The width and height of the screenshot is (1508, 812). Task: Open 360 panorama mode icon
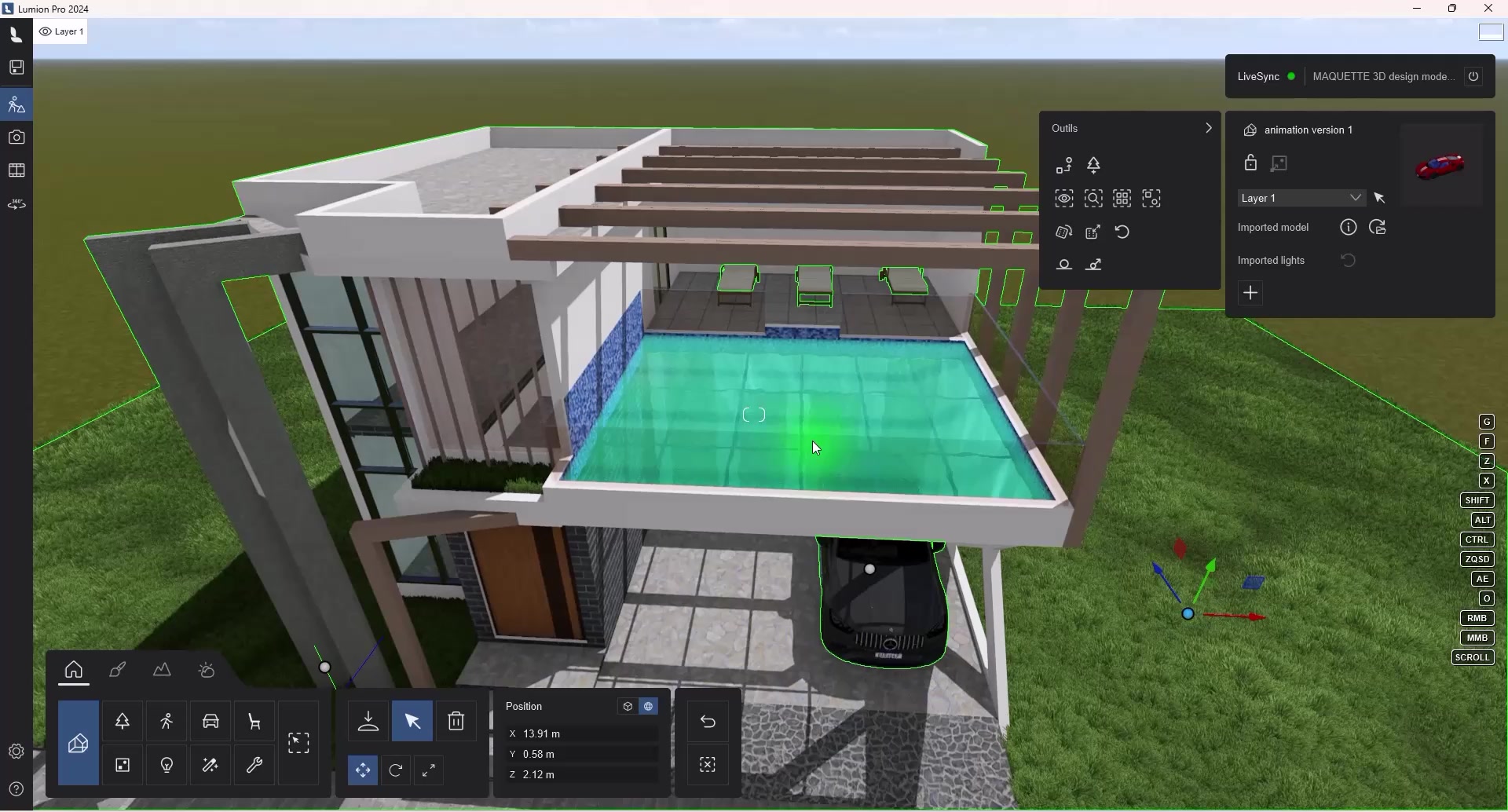tap(16, 205)
